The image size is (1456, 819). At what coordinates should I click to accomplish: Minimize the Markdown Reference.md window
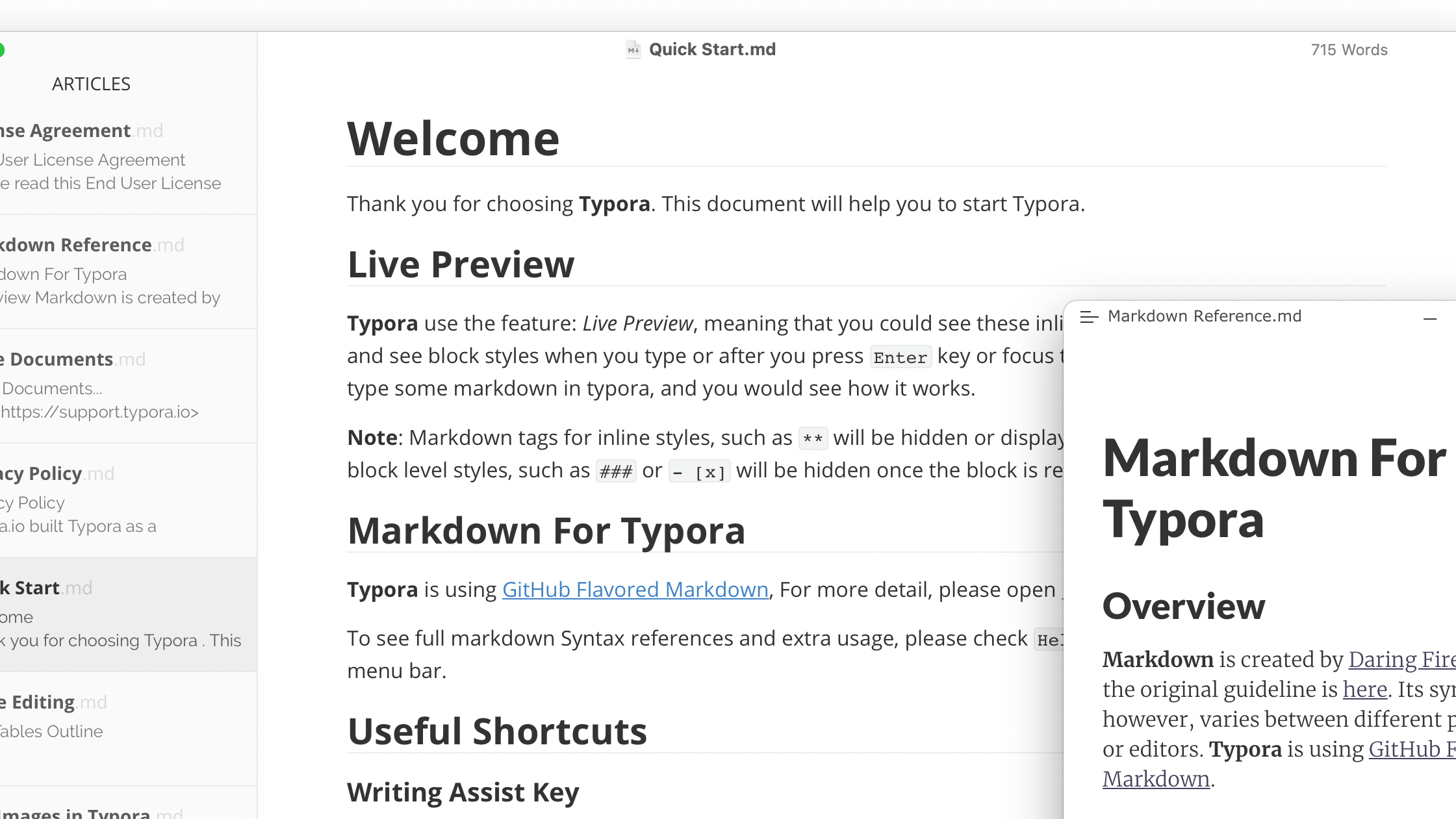(x=1429, y=319)
